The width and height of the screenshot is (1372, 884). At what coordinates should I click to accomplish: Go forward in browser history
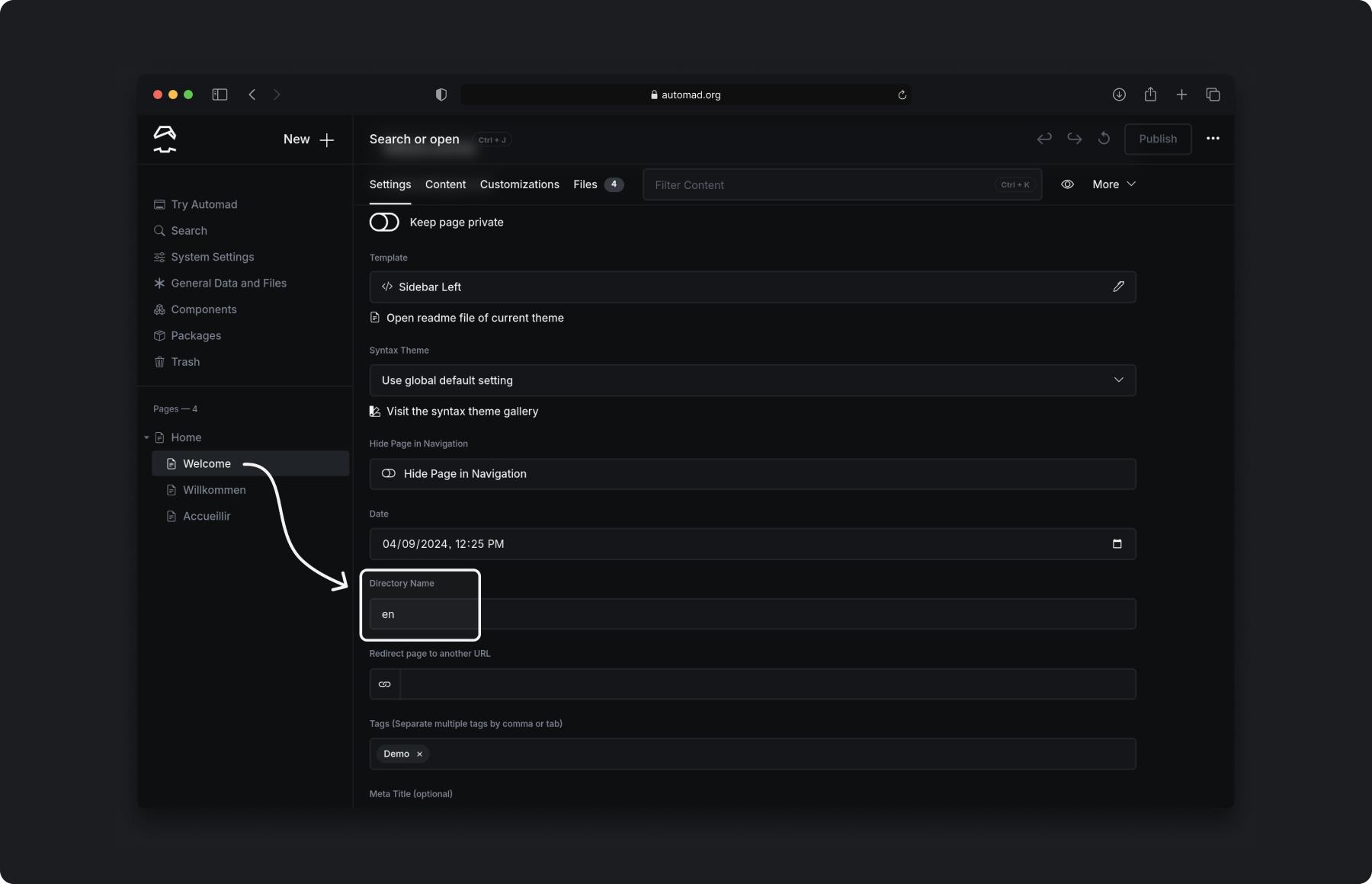(277, 94)
